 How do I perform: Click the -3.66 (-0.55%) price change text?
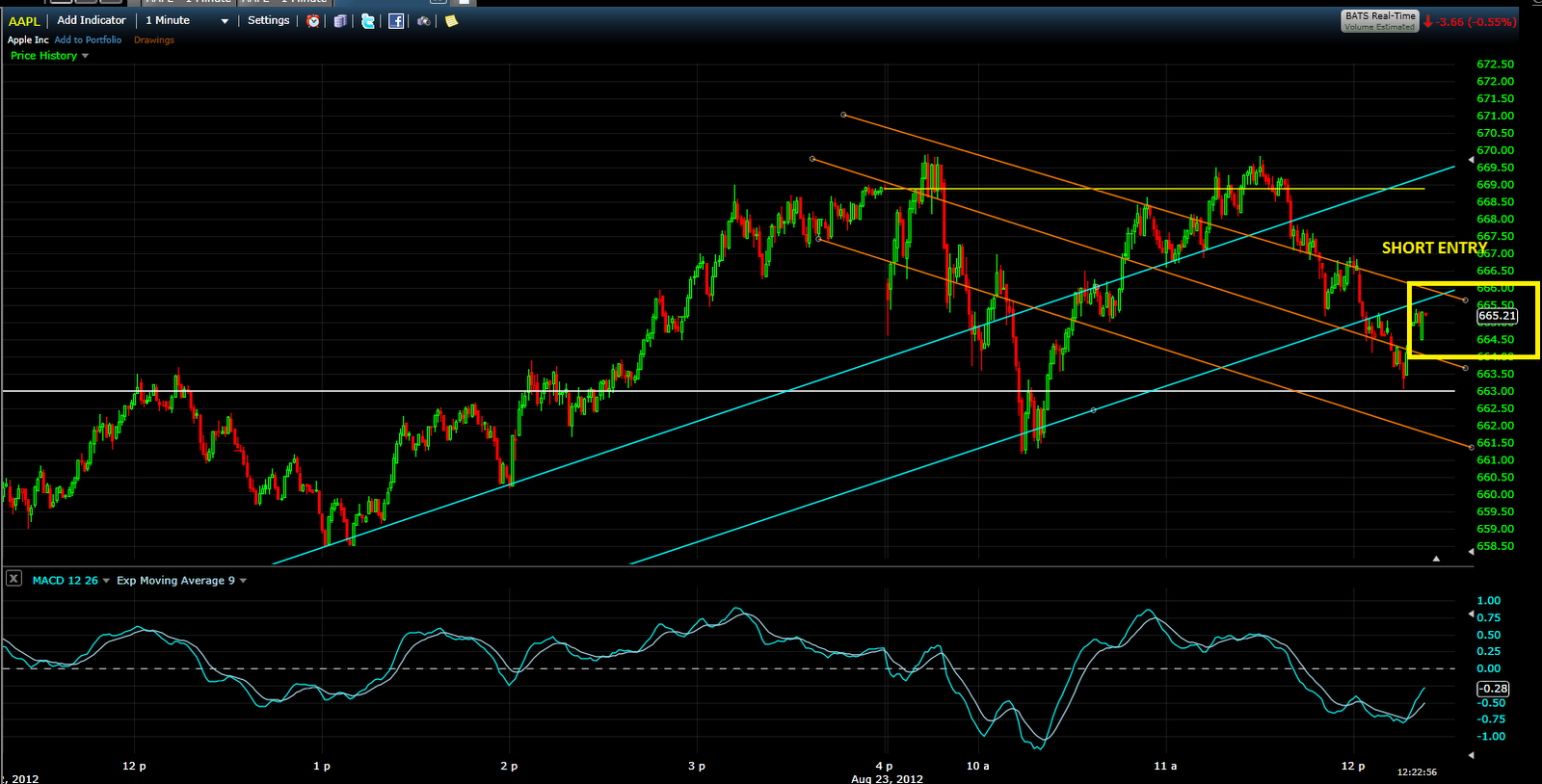tap(1476, 22)
